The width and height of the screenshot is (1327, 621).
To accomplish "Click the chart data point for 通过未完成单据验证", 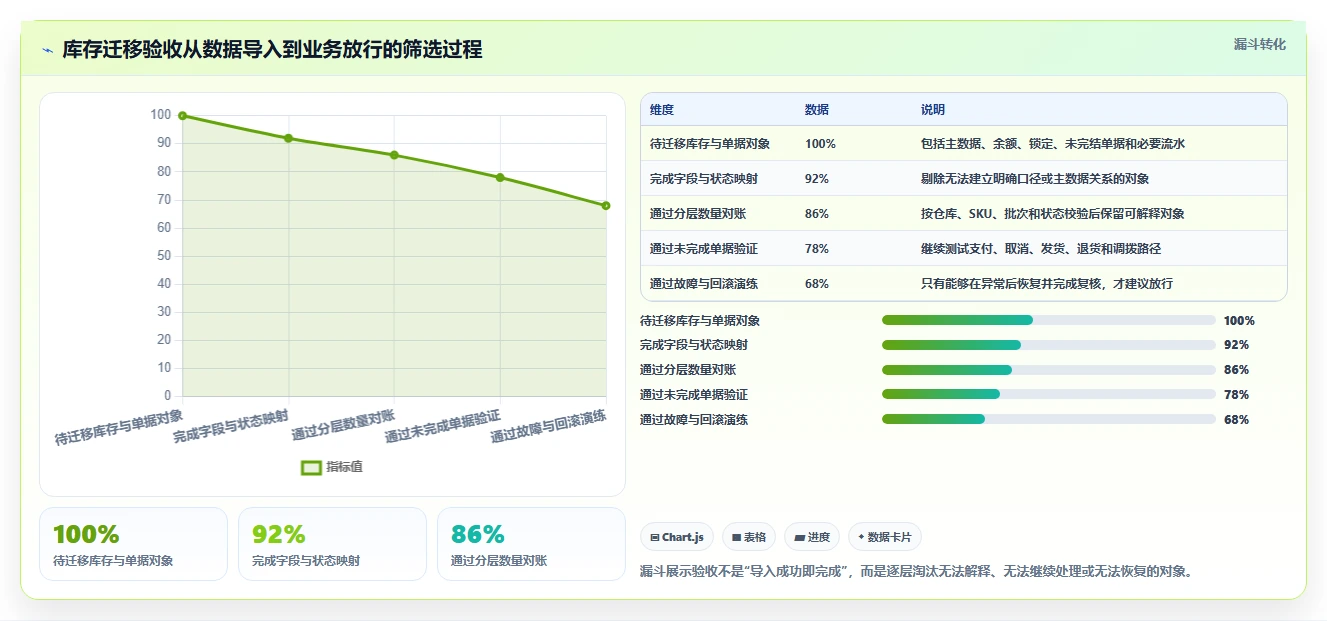I will 500,177.
